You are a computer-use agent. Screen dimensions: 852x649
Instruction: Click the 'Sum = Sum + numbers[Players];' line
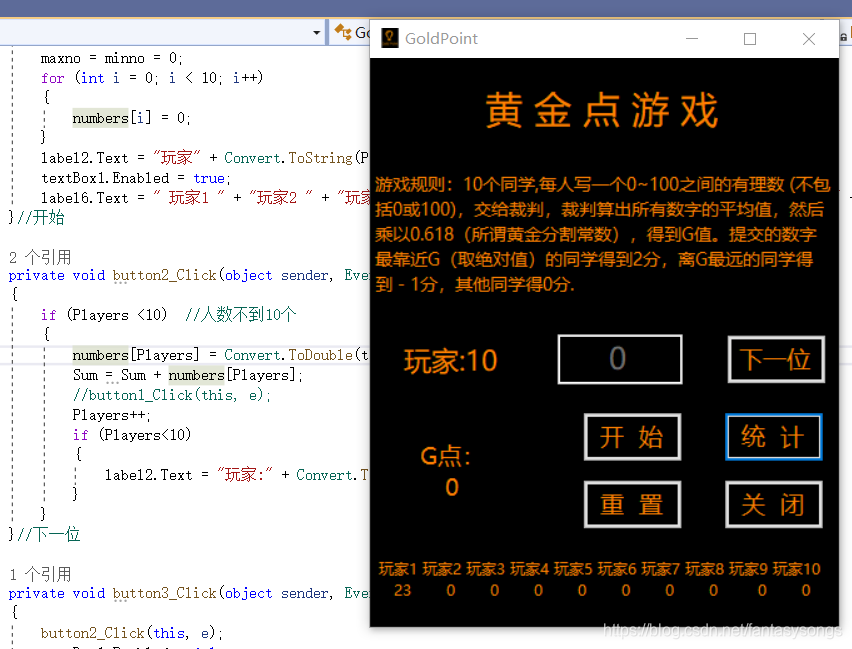(x=187, y=375)
